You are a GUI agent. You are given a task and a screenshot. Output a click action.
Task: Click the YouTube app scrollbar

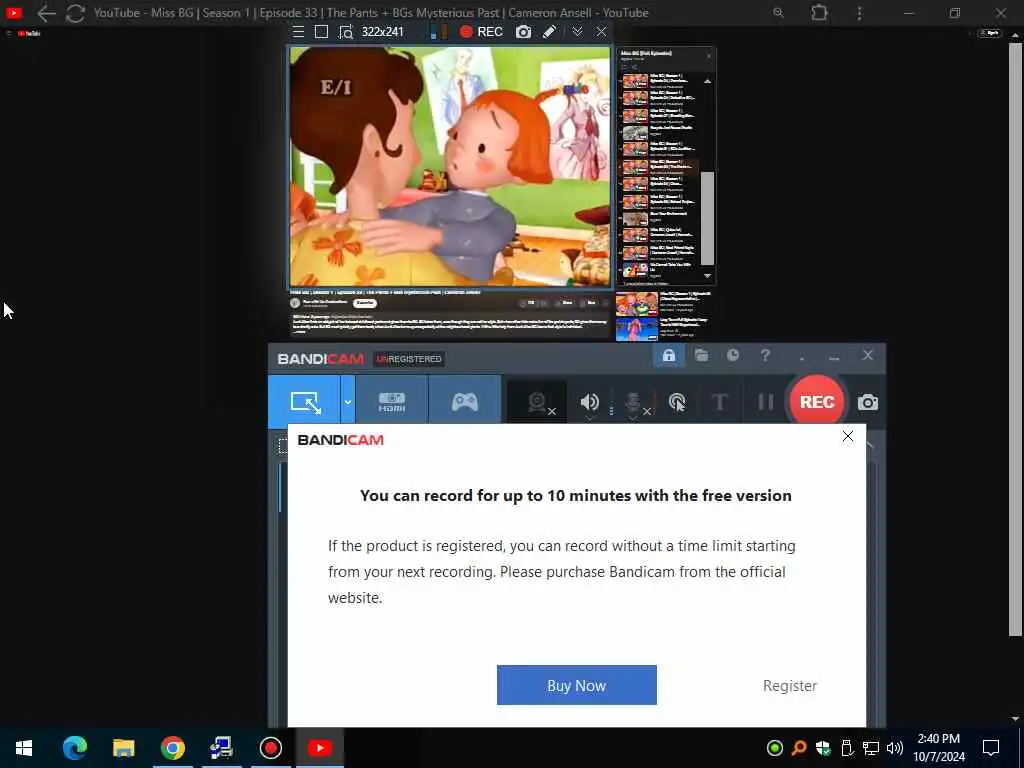(1015, 340)
